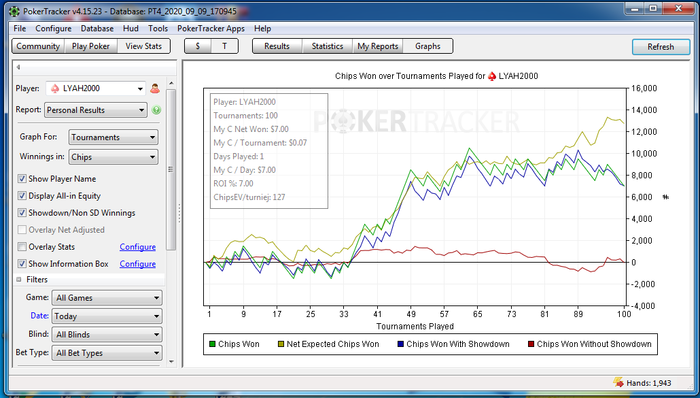Image resolution: width=700 pixels, height=398 pixels.
Task: Click the Refresh button
Action: (661, 47)
